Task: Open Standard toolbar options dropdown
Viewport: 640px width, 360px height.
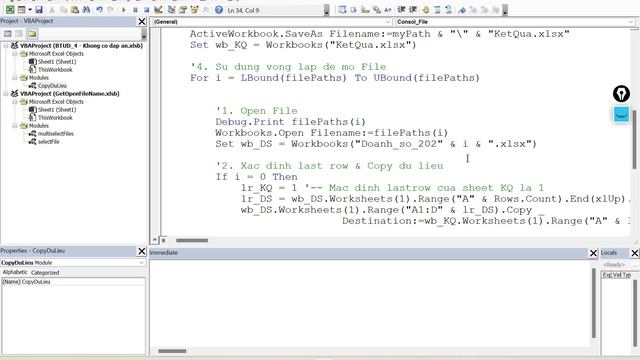Action: pyautogui.click(x=327, y=10)
